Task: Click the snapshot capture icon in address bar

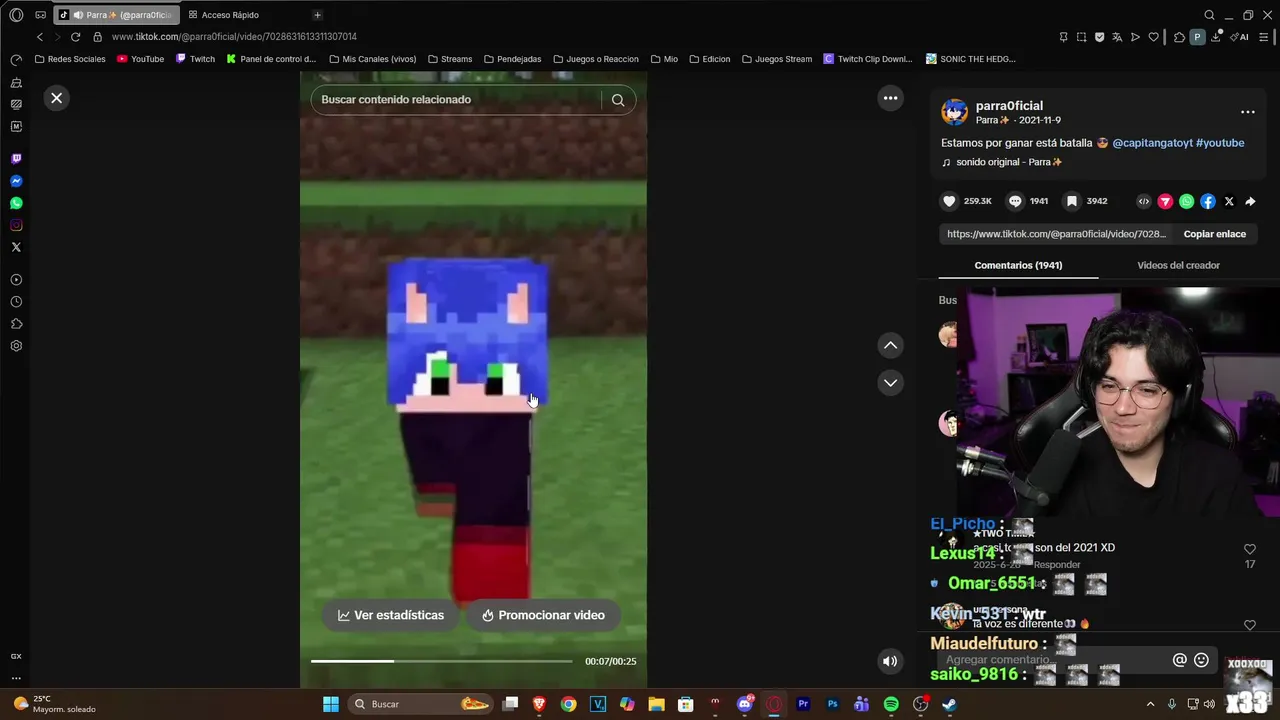Action: point(1081,37)
